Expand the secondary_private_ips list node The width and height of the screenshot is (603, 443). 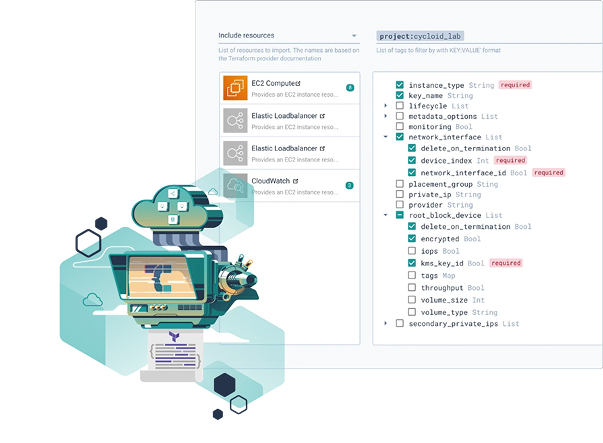386,323
